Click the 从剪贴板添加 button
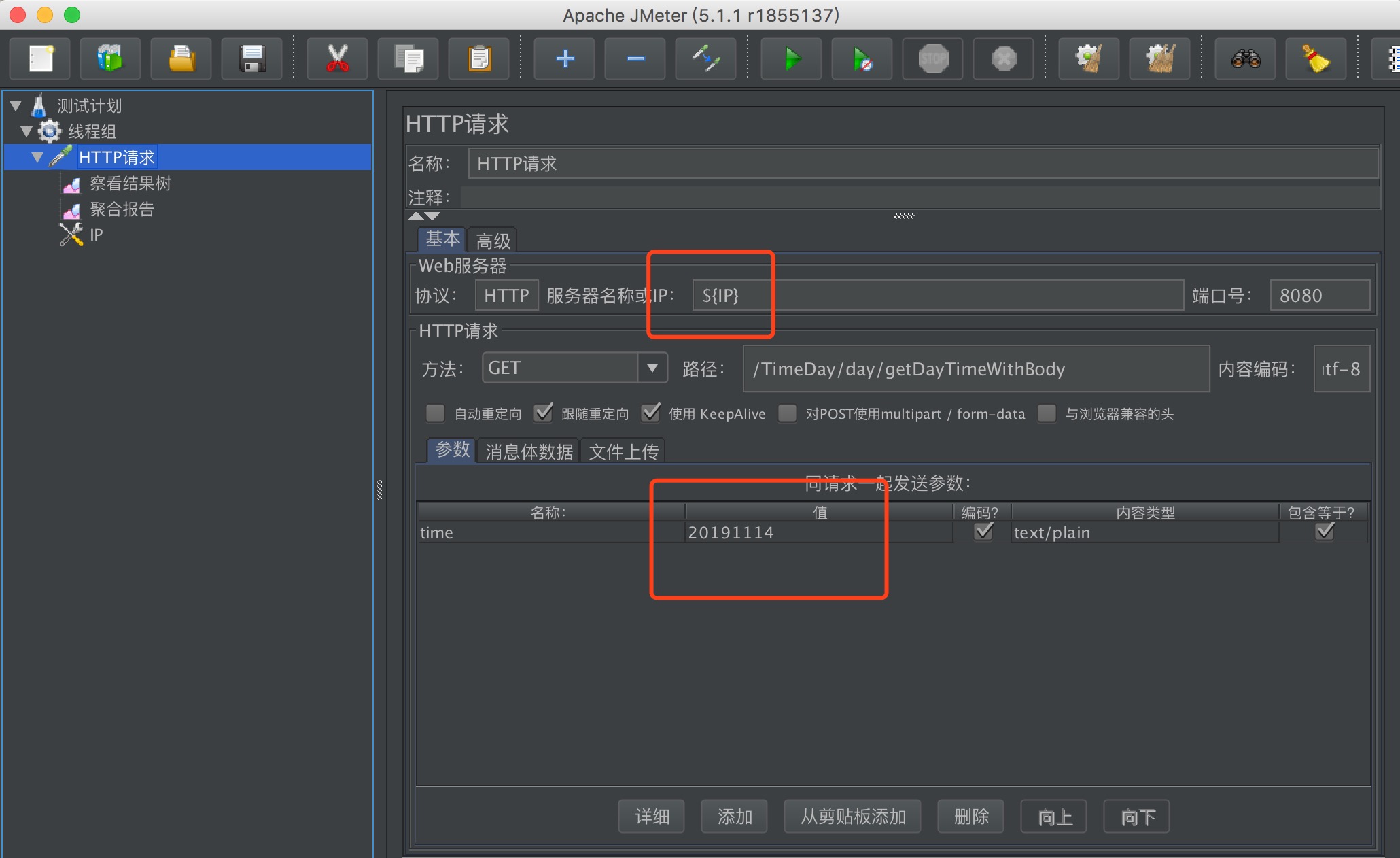1400x858 pixels. [853, 816]
